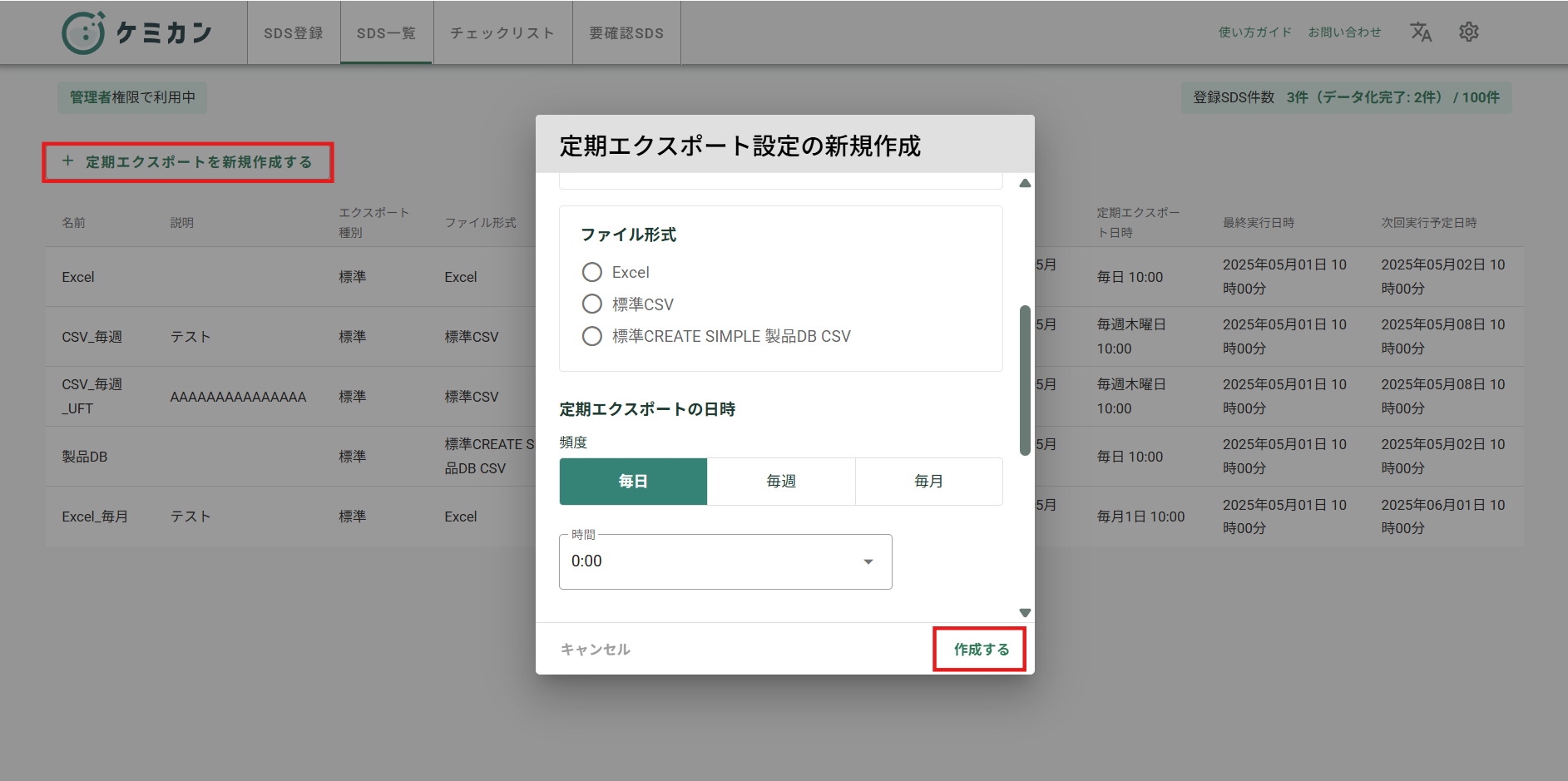
Task: Click the 最終実行日時 column header
Action: coord(1259,223)
